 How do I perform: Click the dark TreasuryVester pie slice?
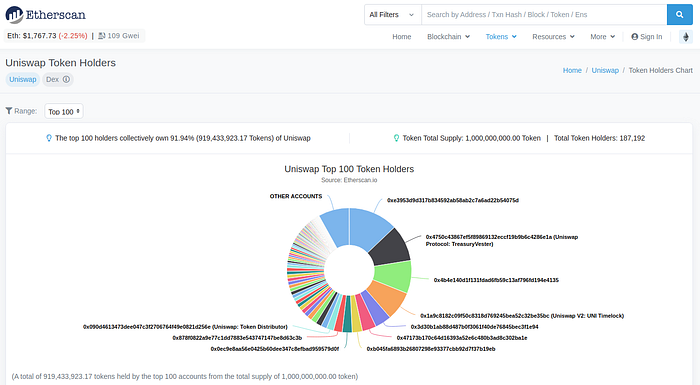click(391, 247)
